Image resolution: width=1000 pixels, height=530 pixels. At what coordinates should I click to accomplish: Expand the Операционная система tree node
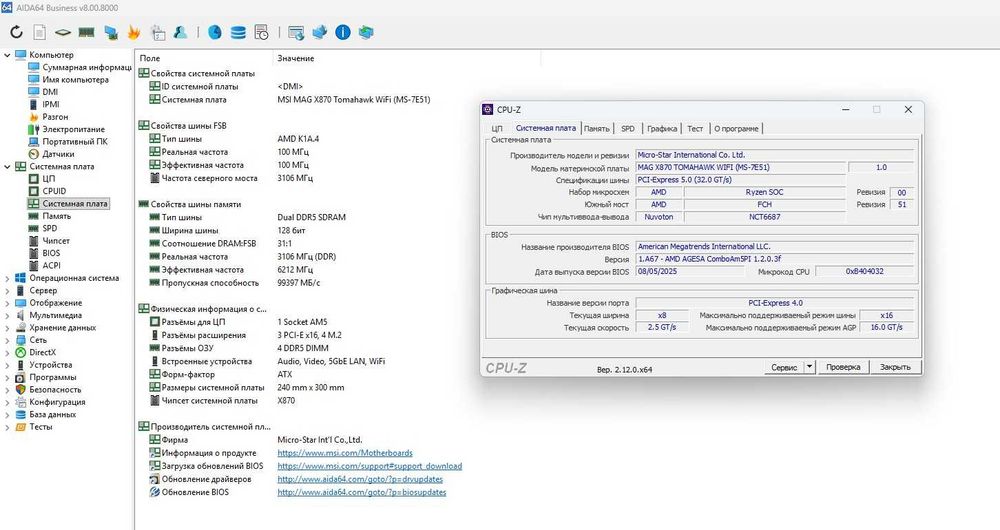(x=7, y=278)
